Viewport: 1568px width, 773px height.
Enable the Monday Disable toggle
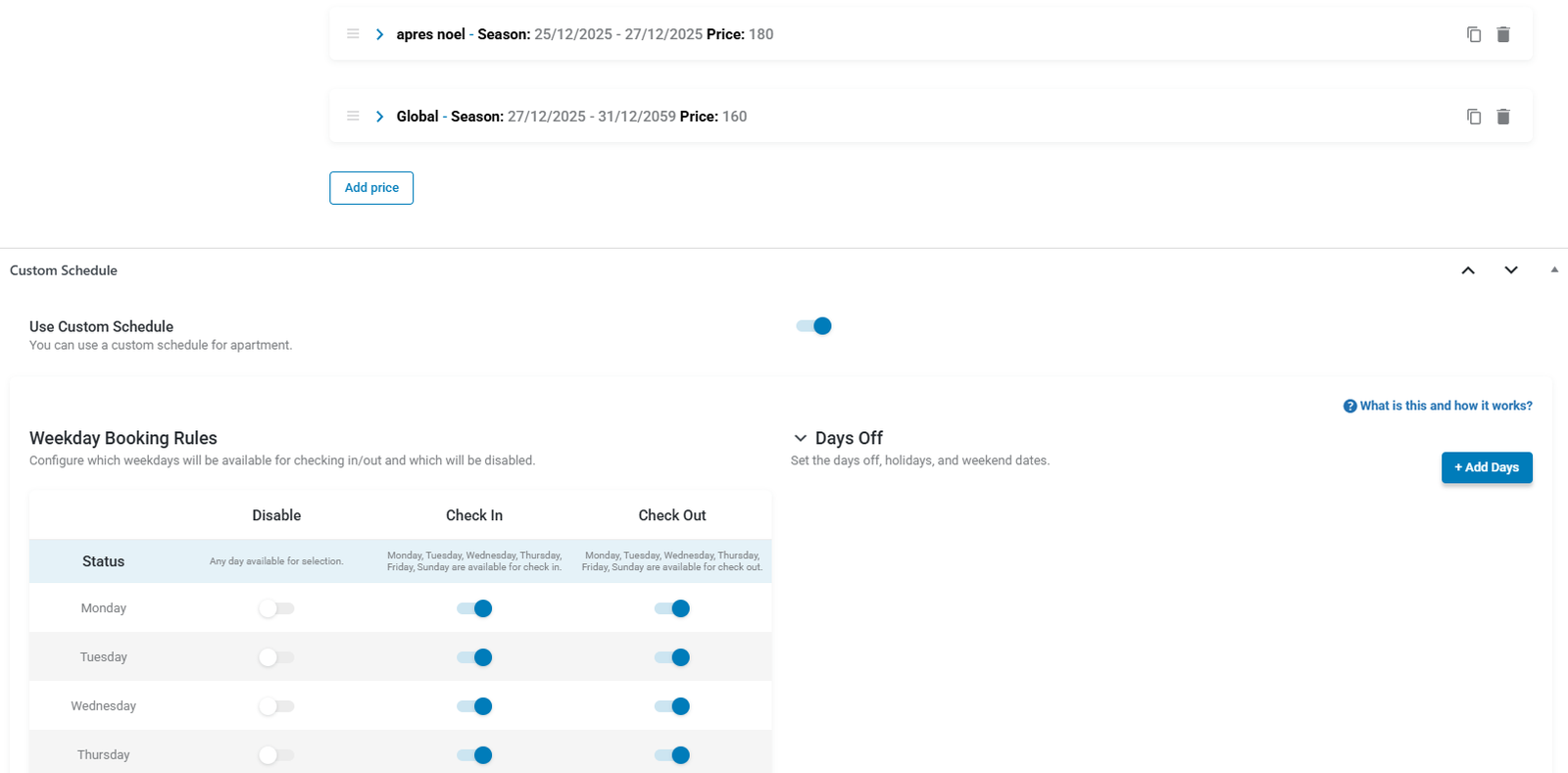(276, 608)
